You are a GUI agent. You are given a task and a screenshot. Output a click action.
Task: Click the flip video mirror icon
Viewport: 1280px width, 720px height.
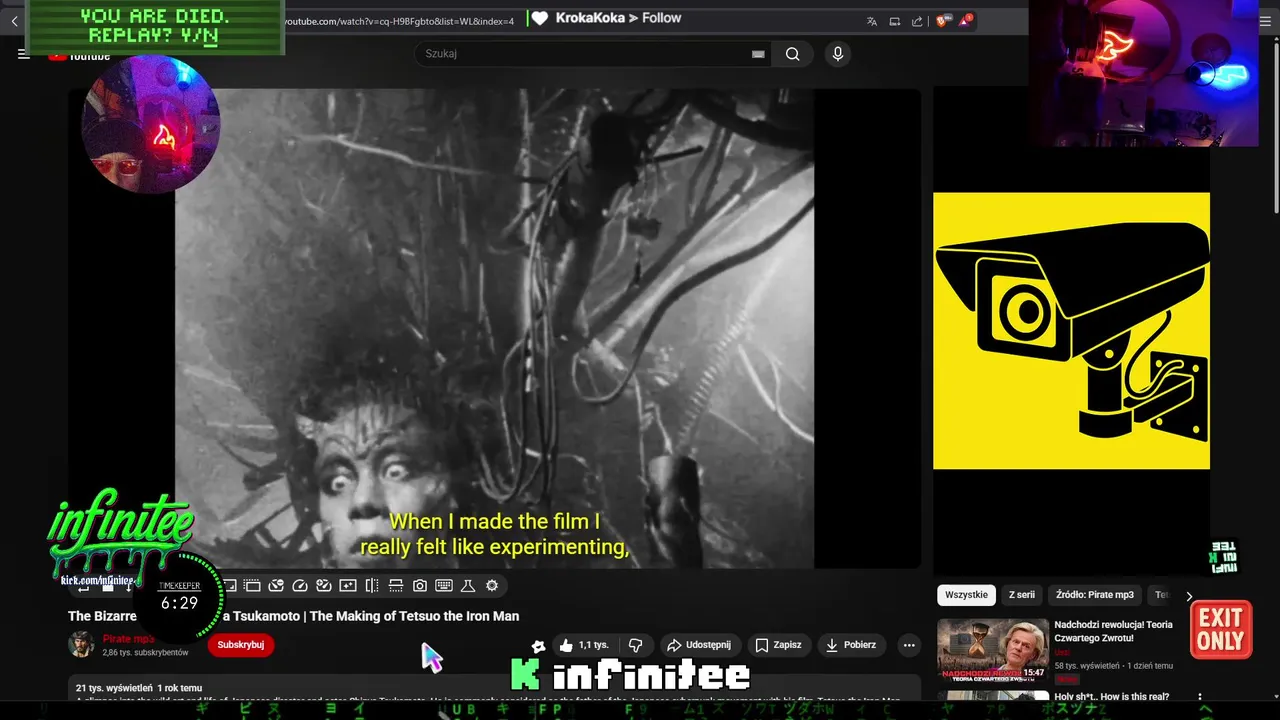click(372, 586)
